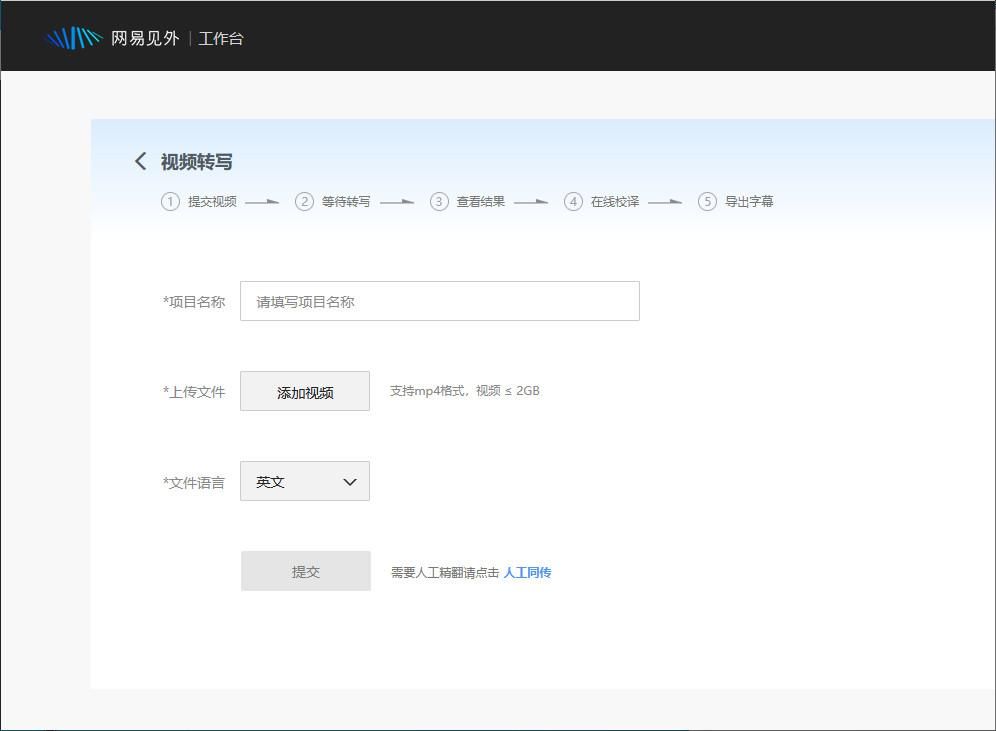996x731 pixels.
Task: Click the 网易见外 logo icon
Action: [x=74, y=38]
